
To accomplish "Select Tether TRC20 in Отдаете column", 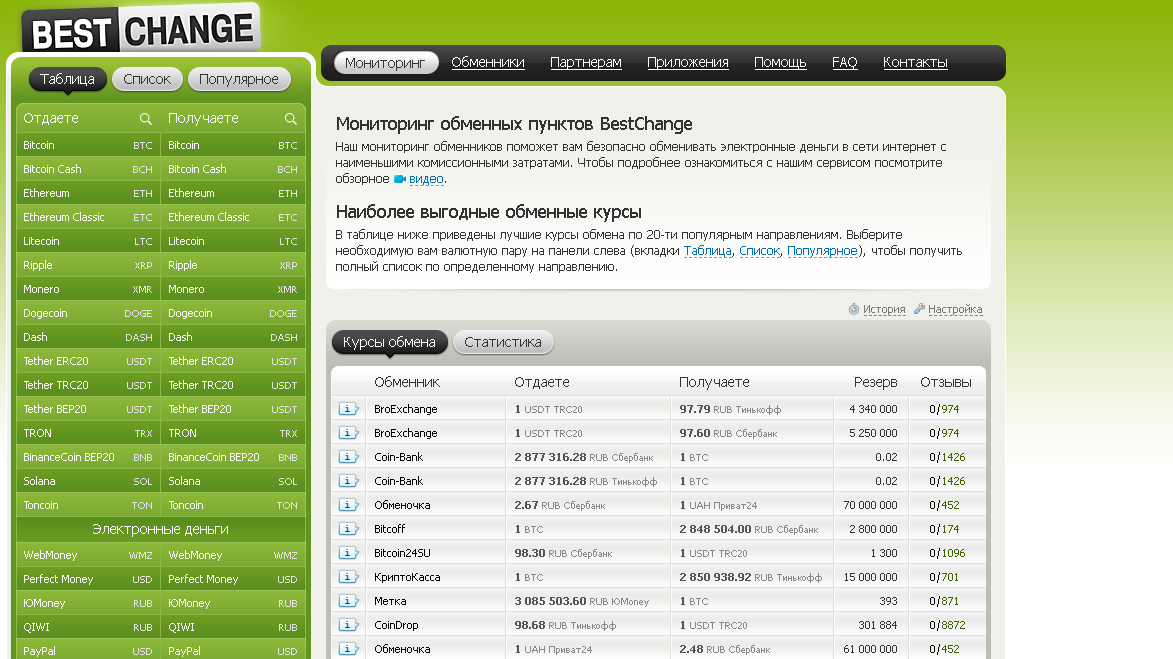I will (88, 384).
